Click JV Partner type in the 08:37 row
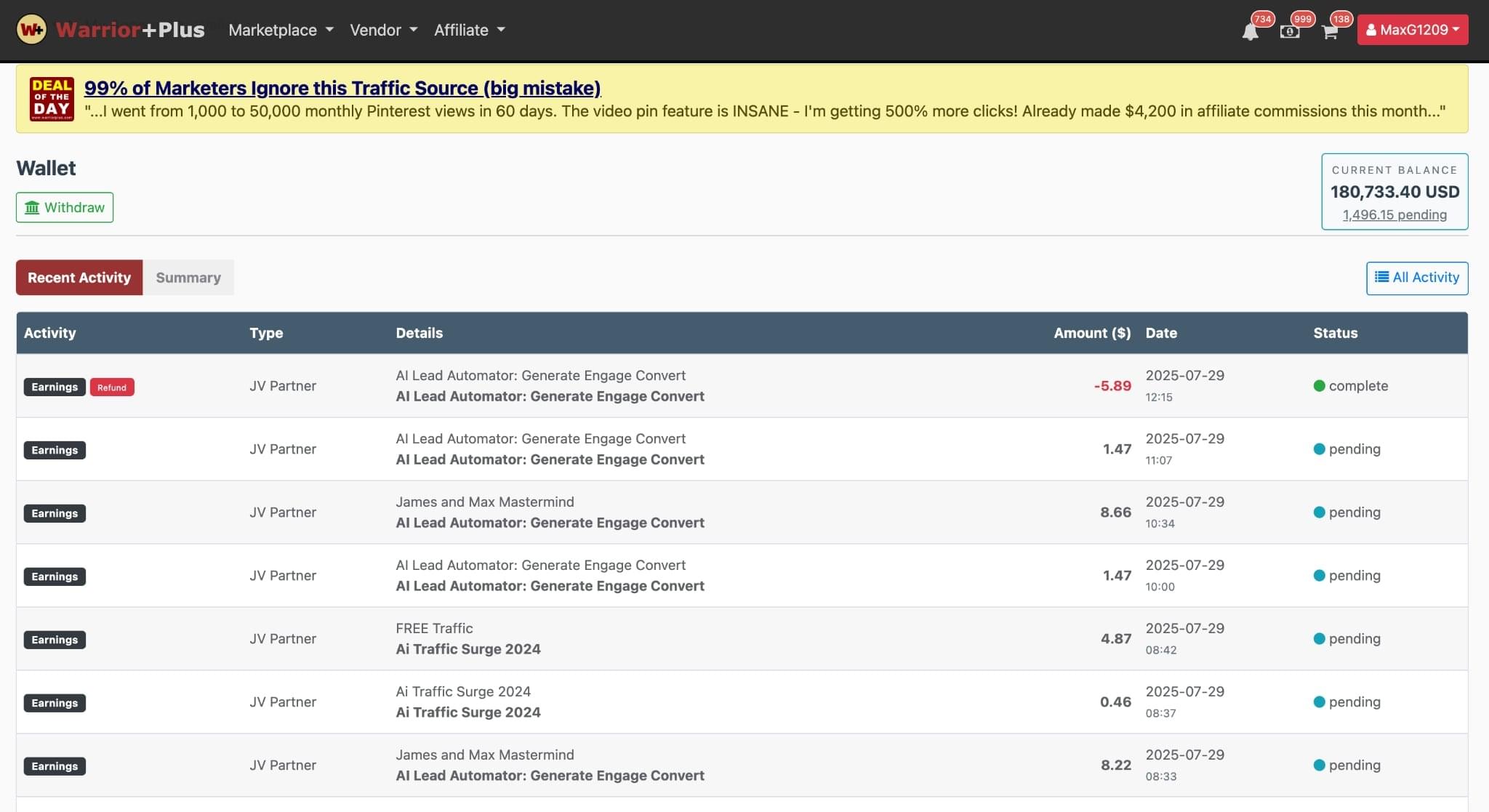Viewport: 1489px width, 812px height. [283, 702]
